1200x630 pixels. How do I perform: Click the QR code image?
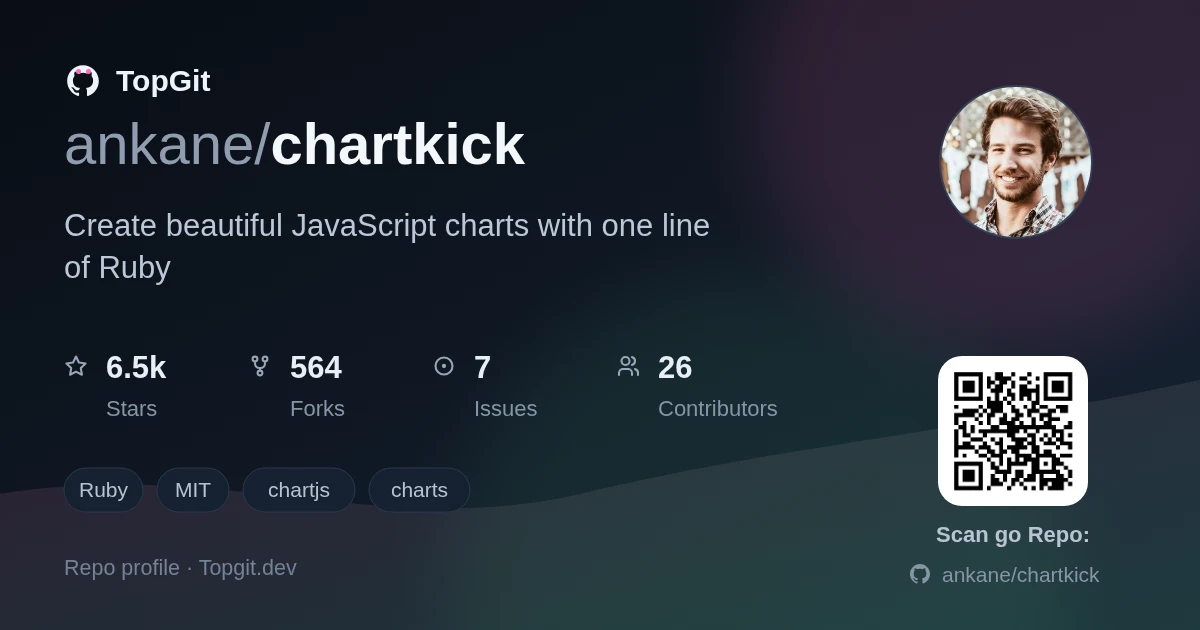(1013, 431)
